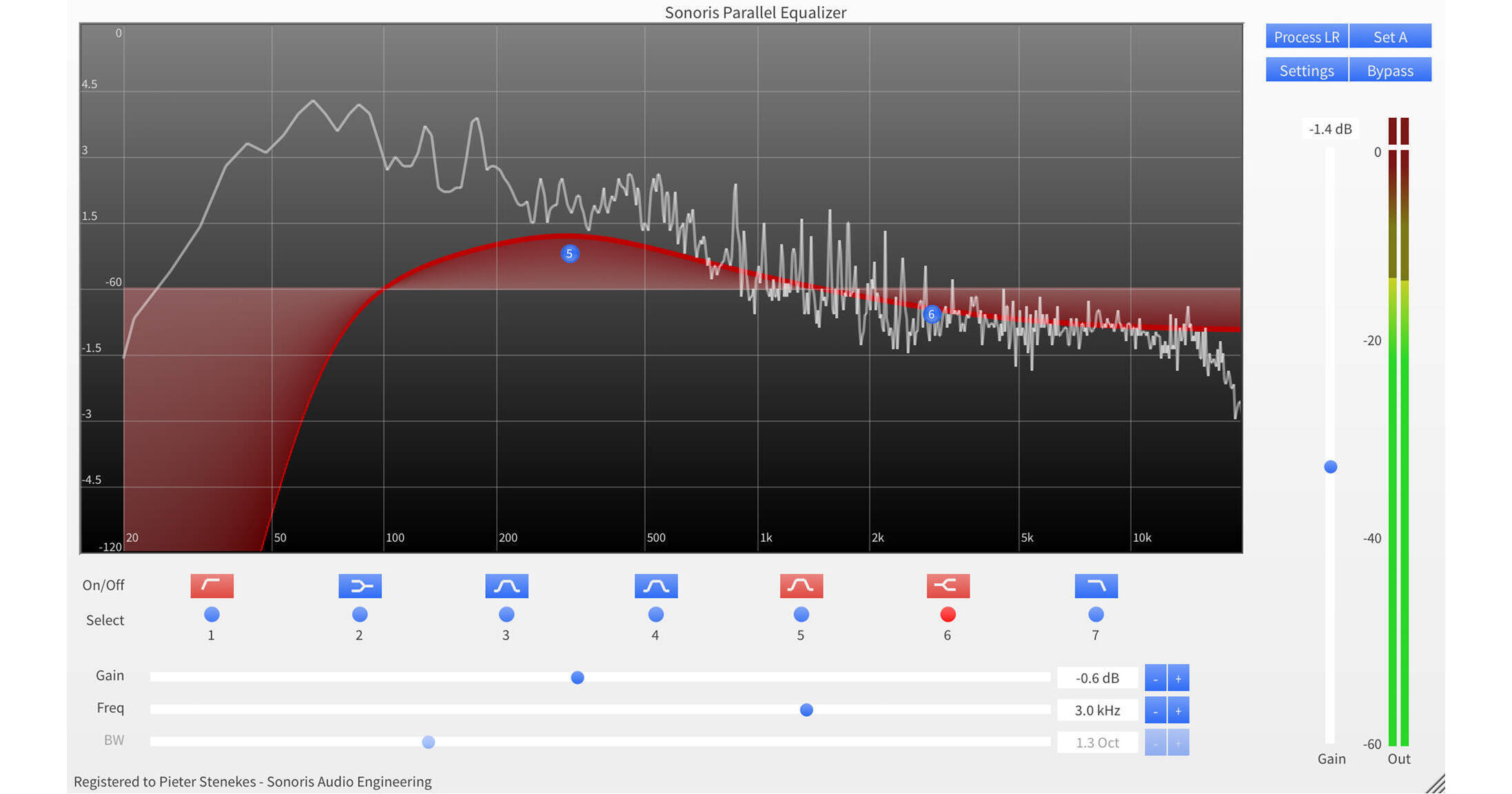
Task: Toggle band 6 shelf filter on/off
Action: [948, 586]
